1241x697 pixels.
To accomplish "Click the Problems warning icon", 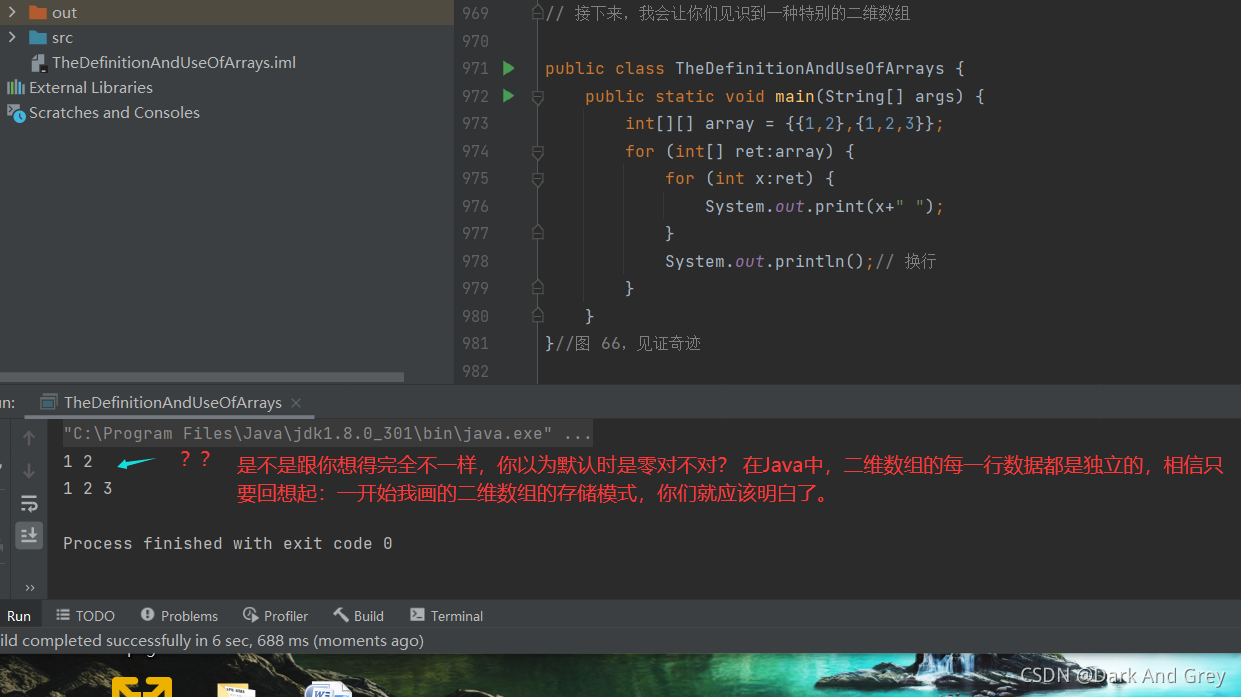I will pyautogui.click(x=148, y=615).
